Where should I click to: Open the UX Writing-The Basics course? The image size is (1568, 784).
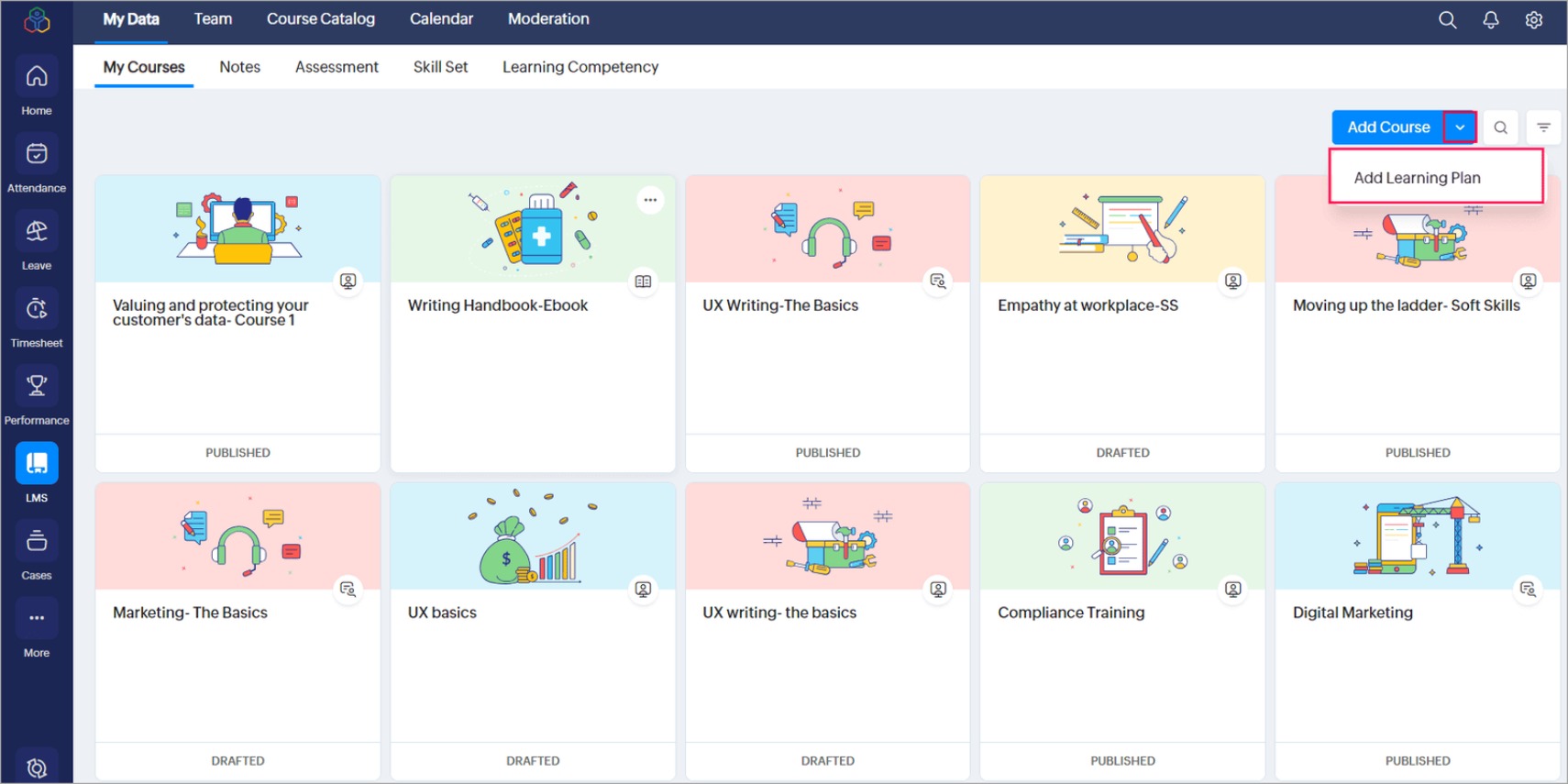point(780,305)
